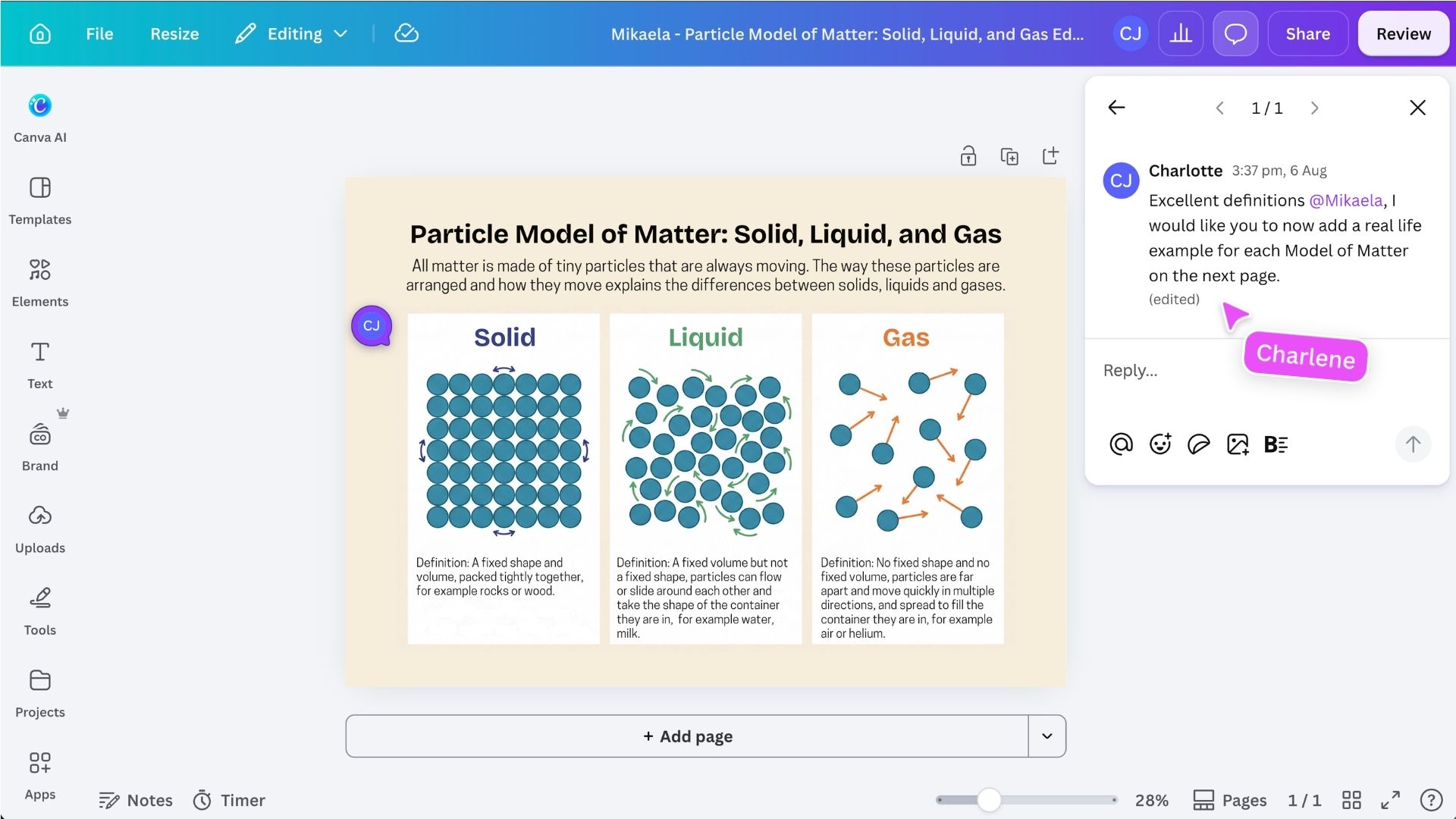Adjust the zoom slider handle
The width and height of the screenshot is (1456, 819).
pyautogui.click(x=989, y=800)
